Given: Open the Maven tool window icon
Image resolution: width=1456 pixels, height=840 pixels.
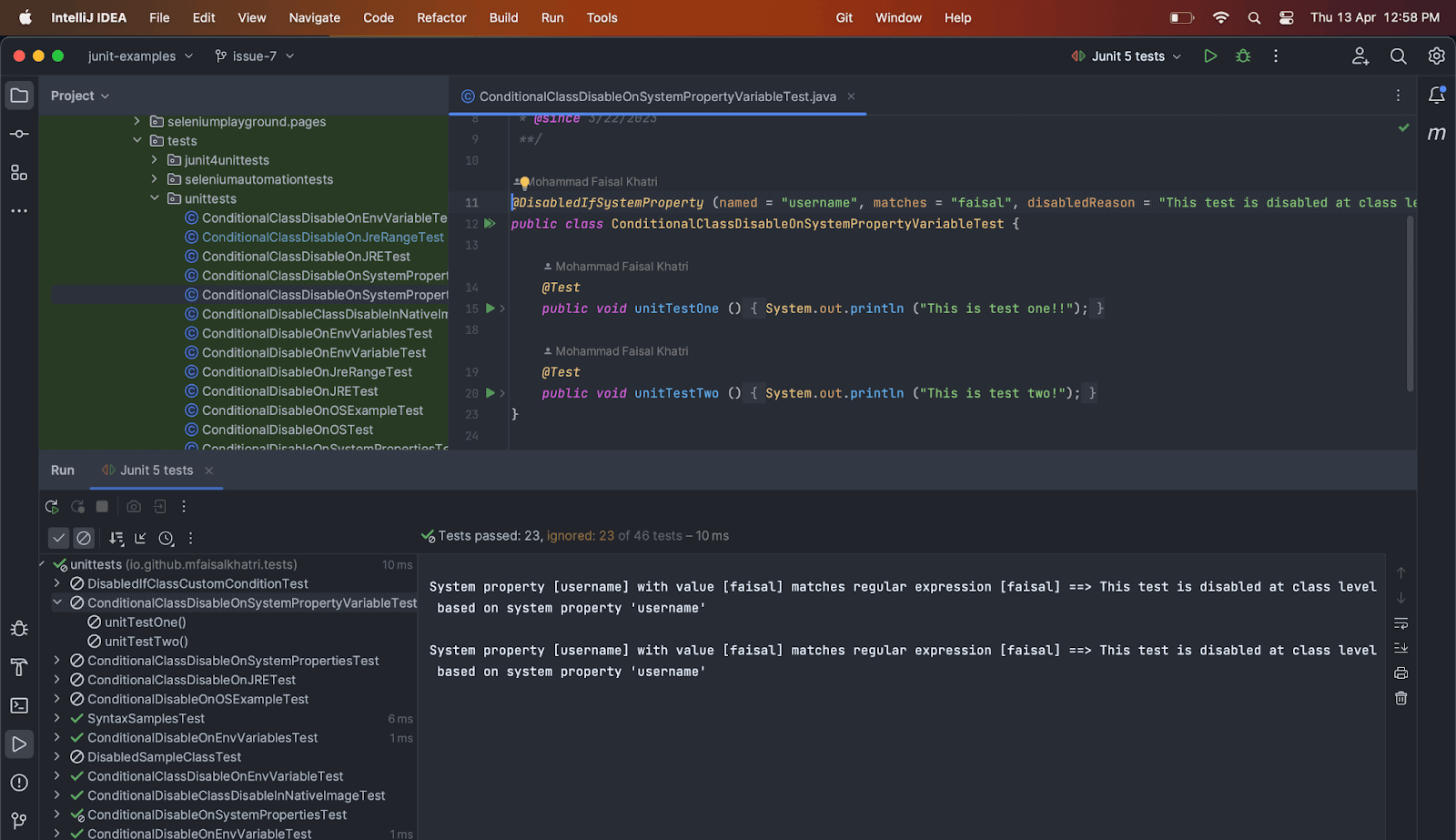Looking at the screenshot, I should click(1436, 134).
